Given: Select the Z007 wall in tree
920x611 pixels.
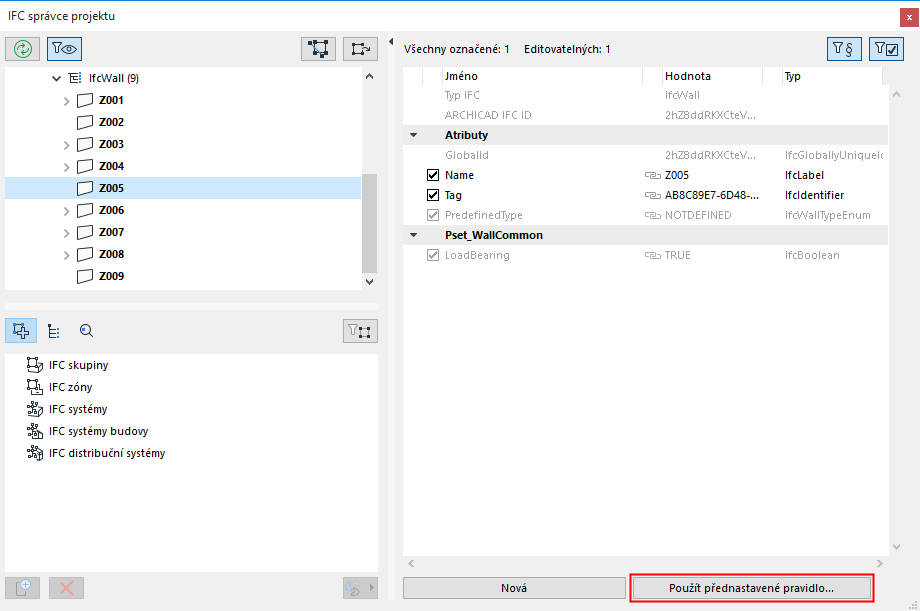Looking at the screenshot, I should tap(111, 232).
